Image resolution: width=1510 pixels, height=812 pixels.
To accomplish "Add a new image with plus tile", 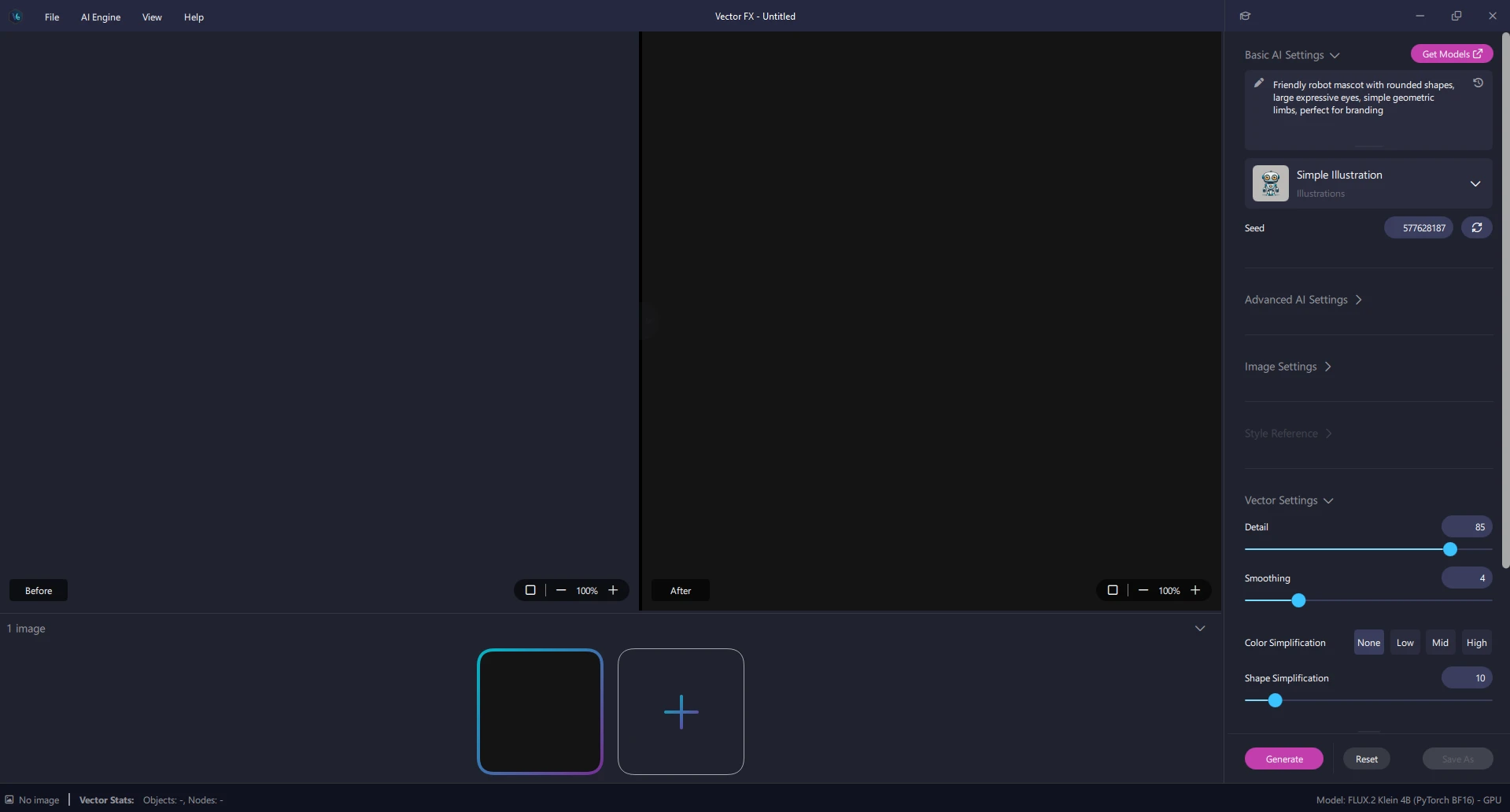I will 681,711.
